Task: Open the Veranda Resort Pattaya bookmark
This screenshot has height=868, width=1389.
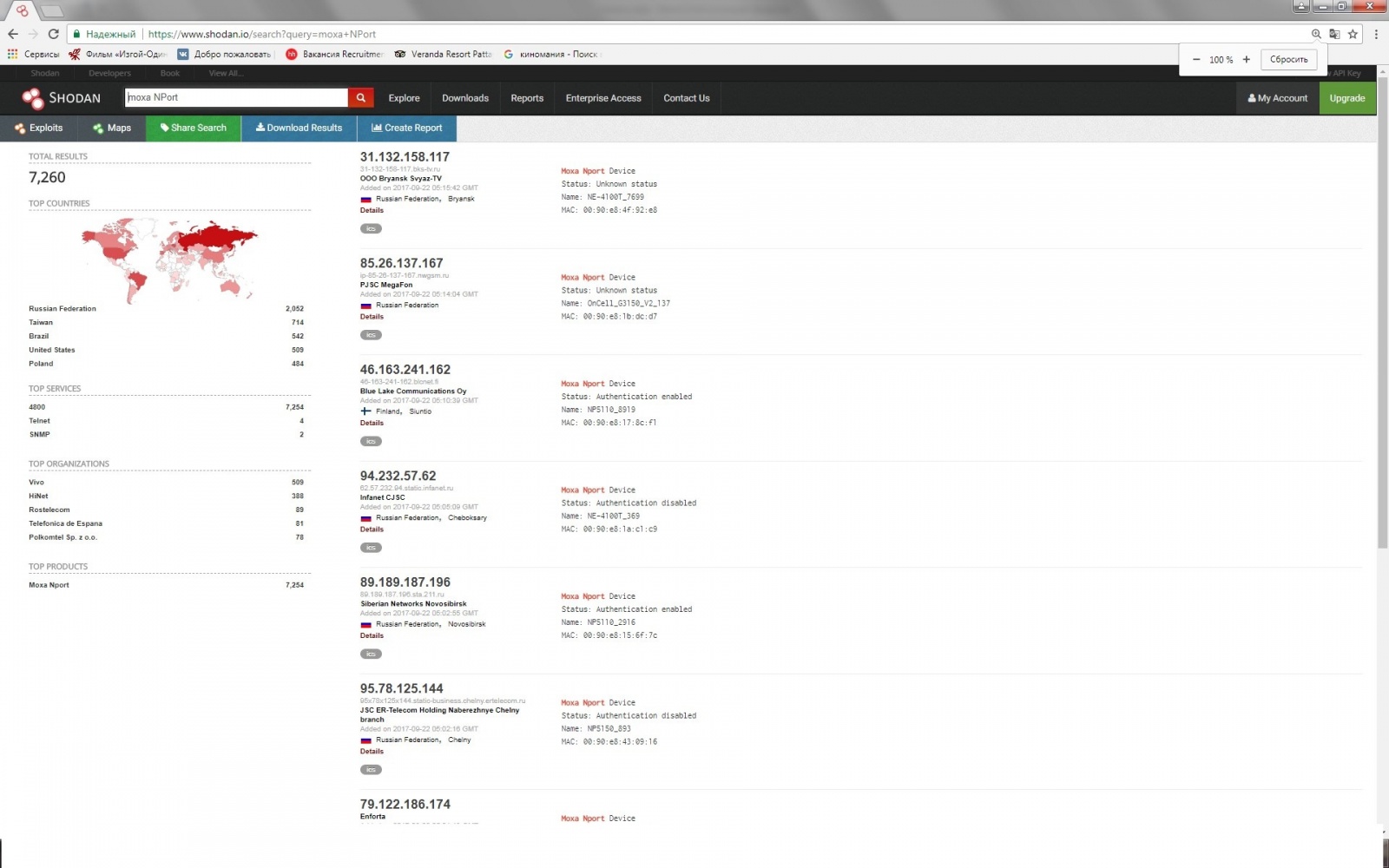Action: [x=443, y=54]
